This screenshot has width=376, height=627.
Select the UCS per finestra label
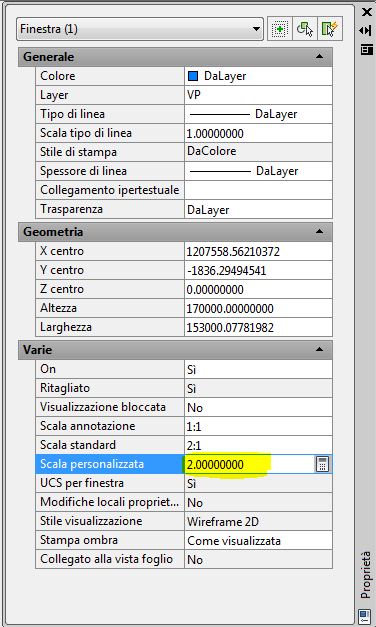(82, 483)
